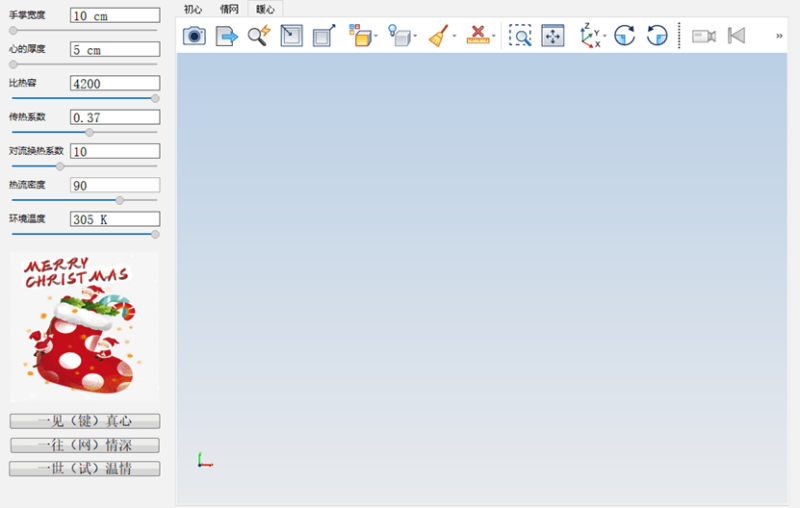Expand the XYZ axis view dropdown arrow

(x=604, y=37)
